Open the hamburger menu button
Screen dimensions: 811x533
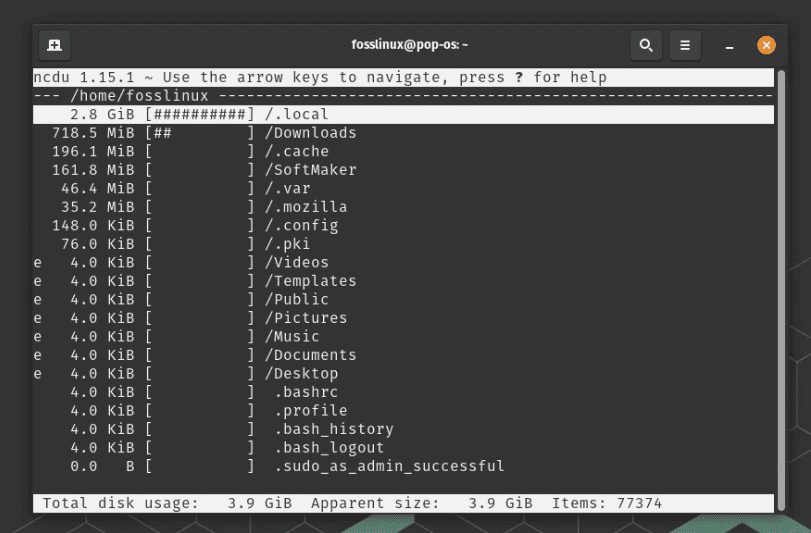[685, 45]
